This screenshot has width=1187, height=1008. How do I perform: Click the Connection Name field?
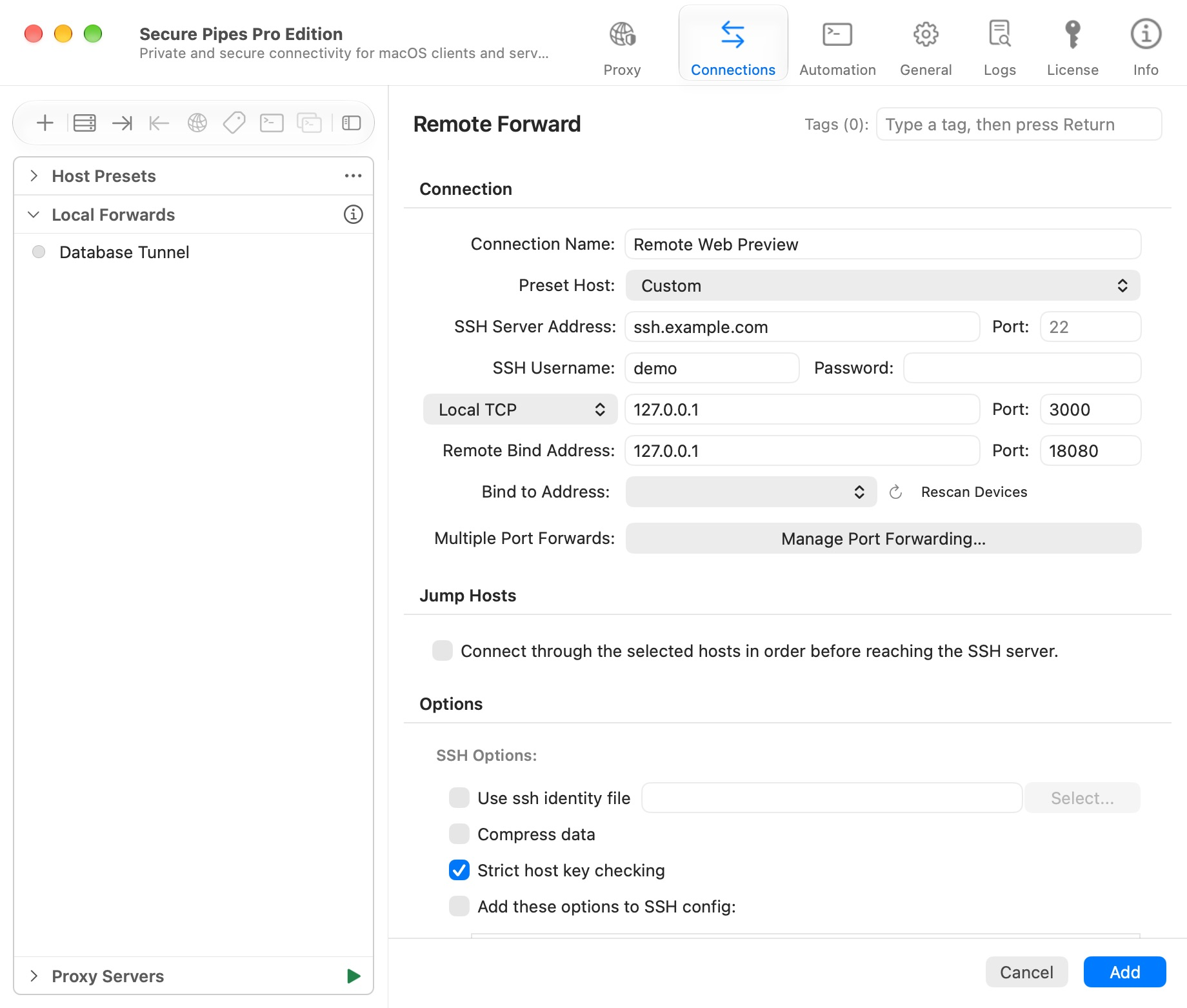pyautogui.click(x=883, y=244)
